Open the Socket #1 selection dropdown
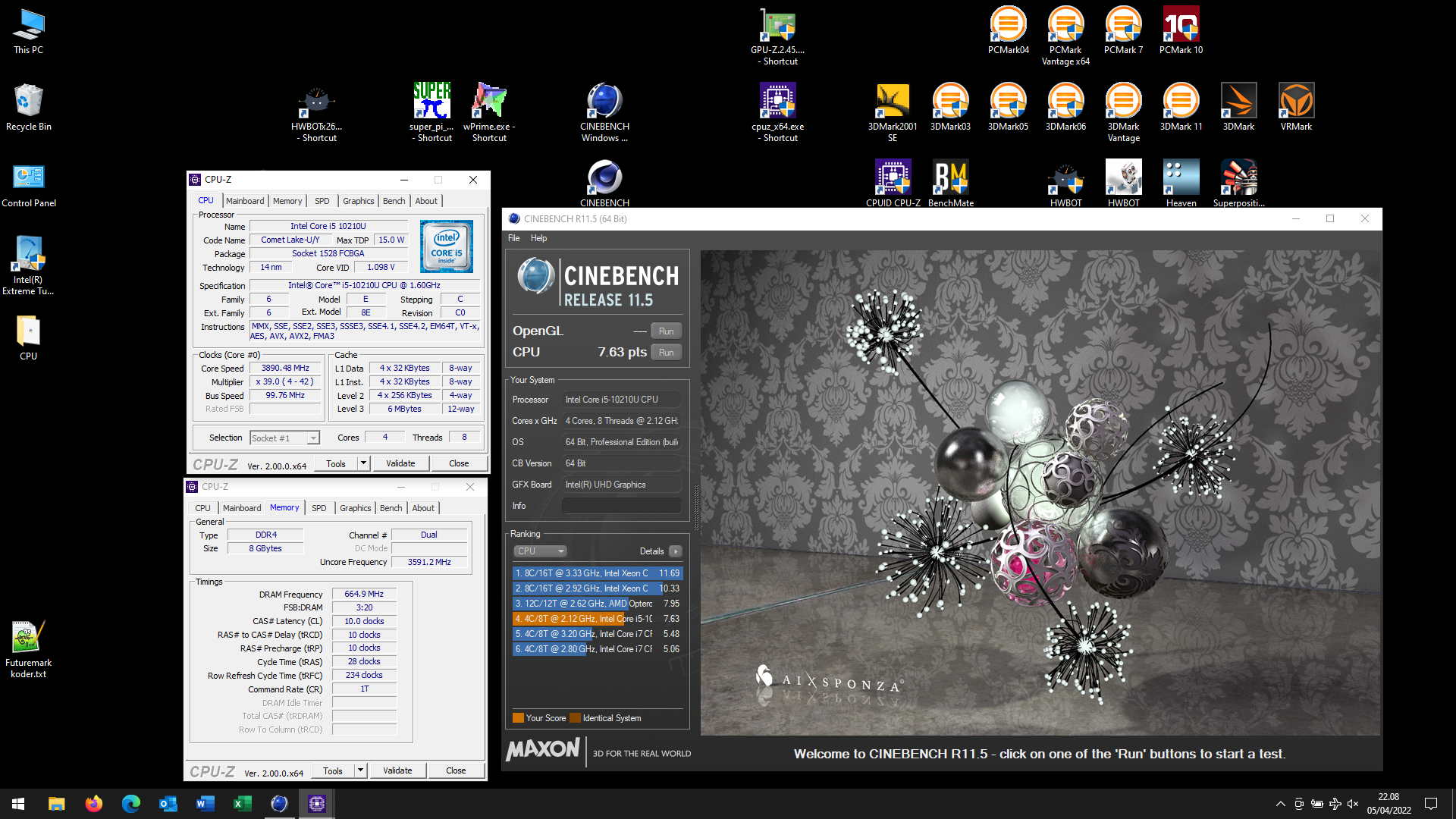 point(285,438)
